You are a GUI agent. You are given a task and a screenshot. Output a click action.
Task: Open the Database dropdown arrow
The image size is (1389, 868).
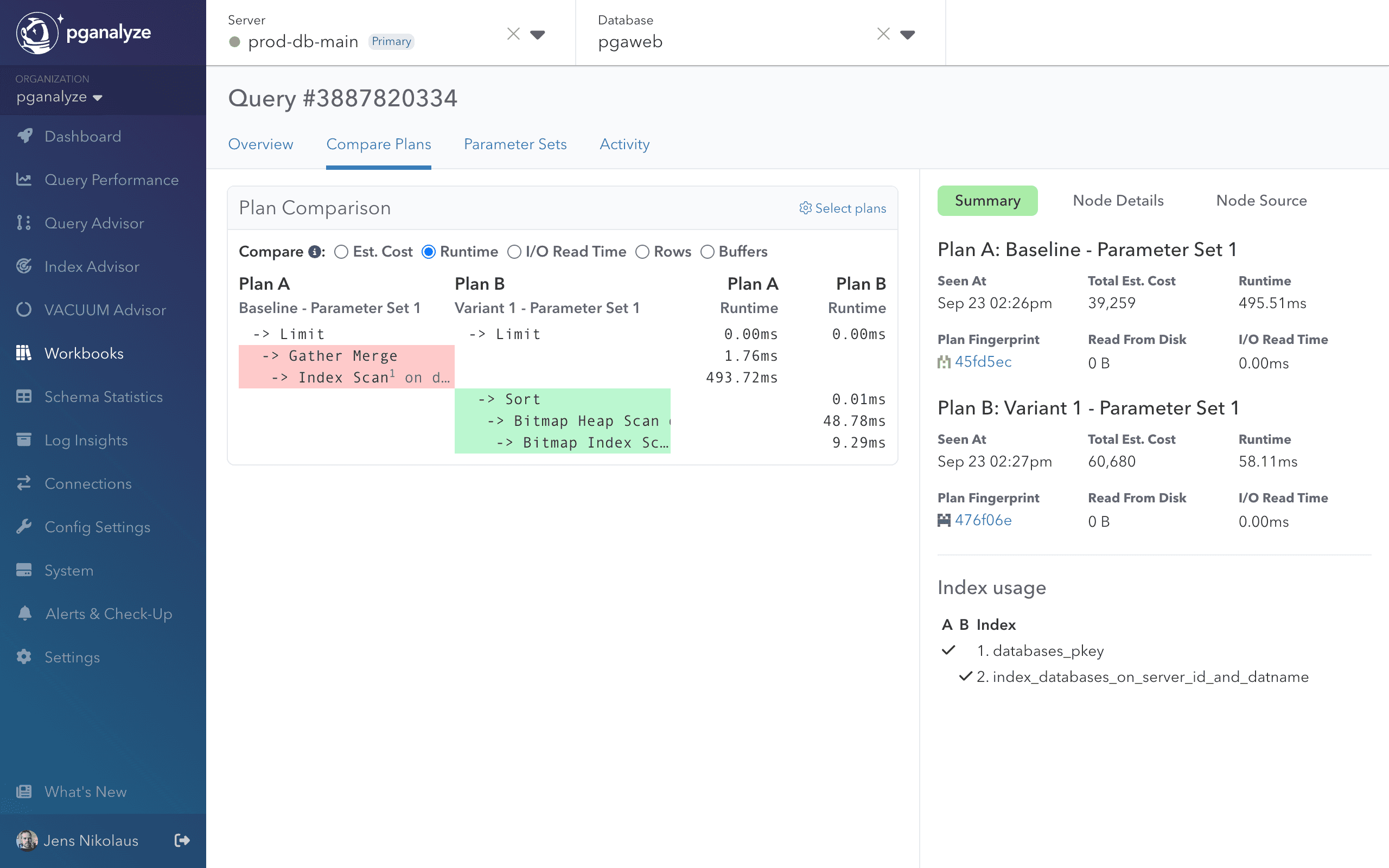907,34
